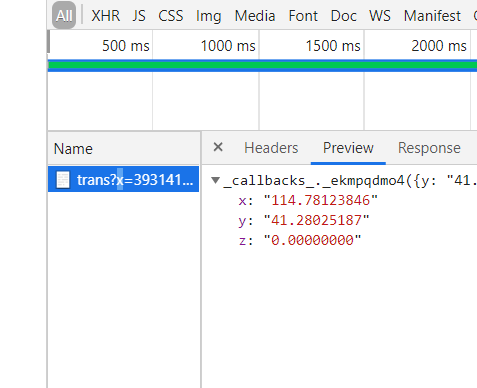Image resolution: width=477 pixels, height=388 pixels.
Task: Click the 2000 ms timeline marker
Action: pyautogui.click(x=439, y=46)
